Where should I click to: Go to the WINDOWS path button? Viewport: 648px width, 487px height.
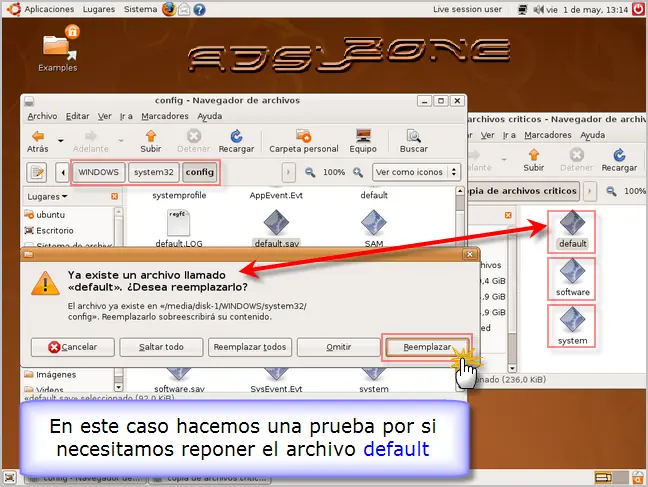point(98,172)
